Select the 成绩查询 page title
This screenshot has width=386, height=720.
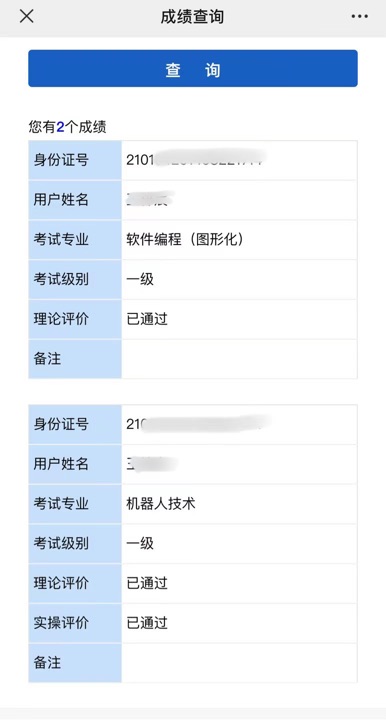tap(192, 17)
